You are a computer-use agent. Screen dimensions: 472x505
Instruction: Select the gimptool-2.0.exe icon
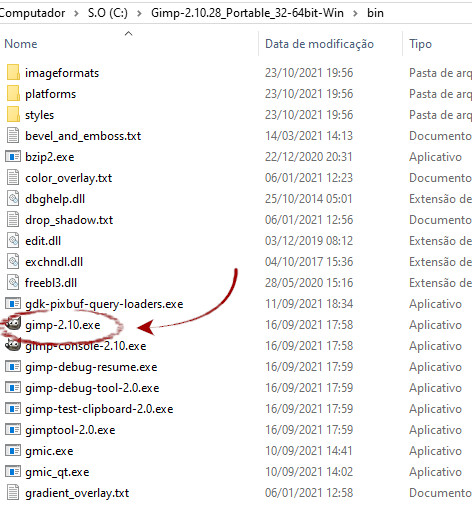(13, 430)
